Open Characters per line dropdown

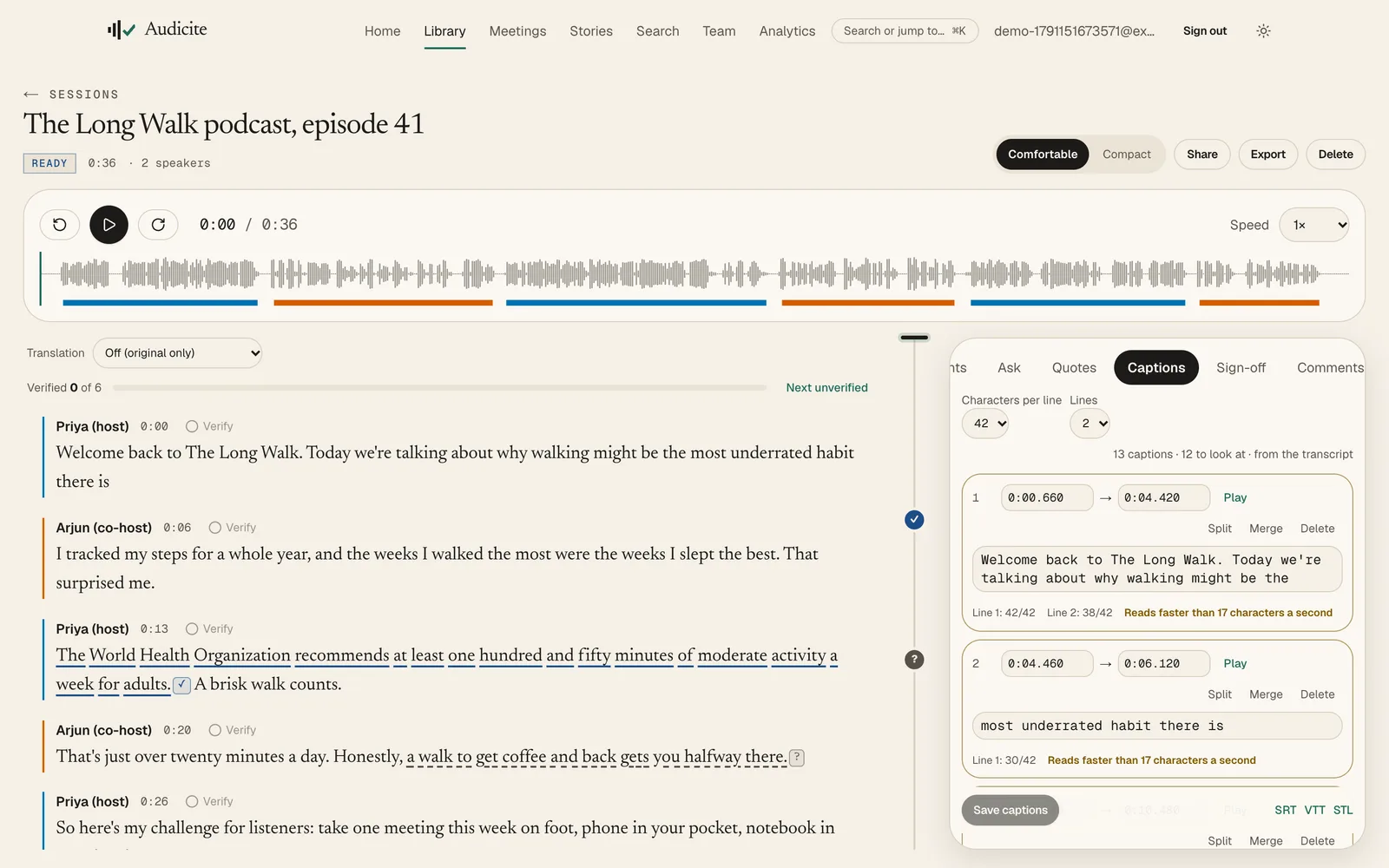[x=985, y=424]
